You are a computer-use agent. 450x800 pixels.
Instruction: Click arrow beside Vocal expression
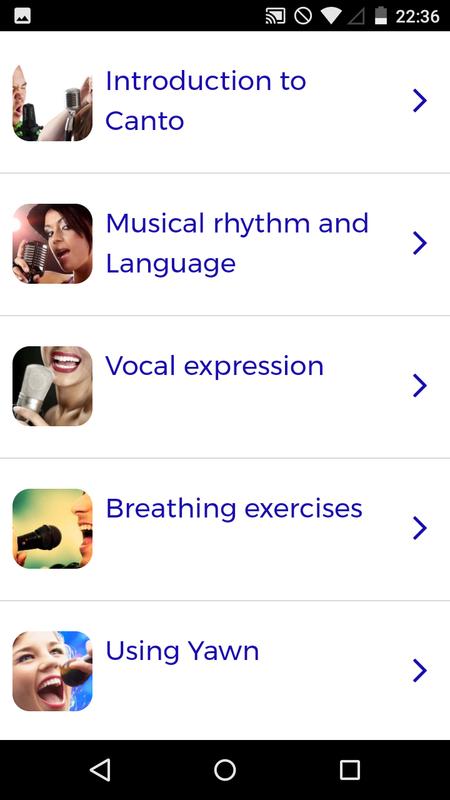(x=419, y=386)
